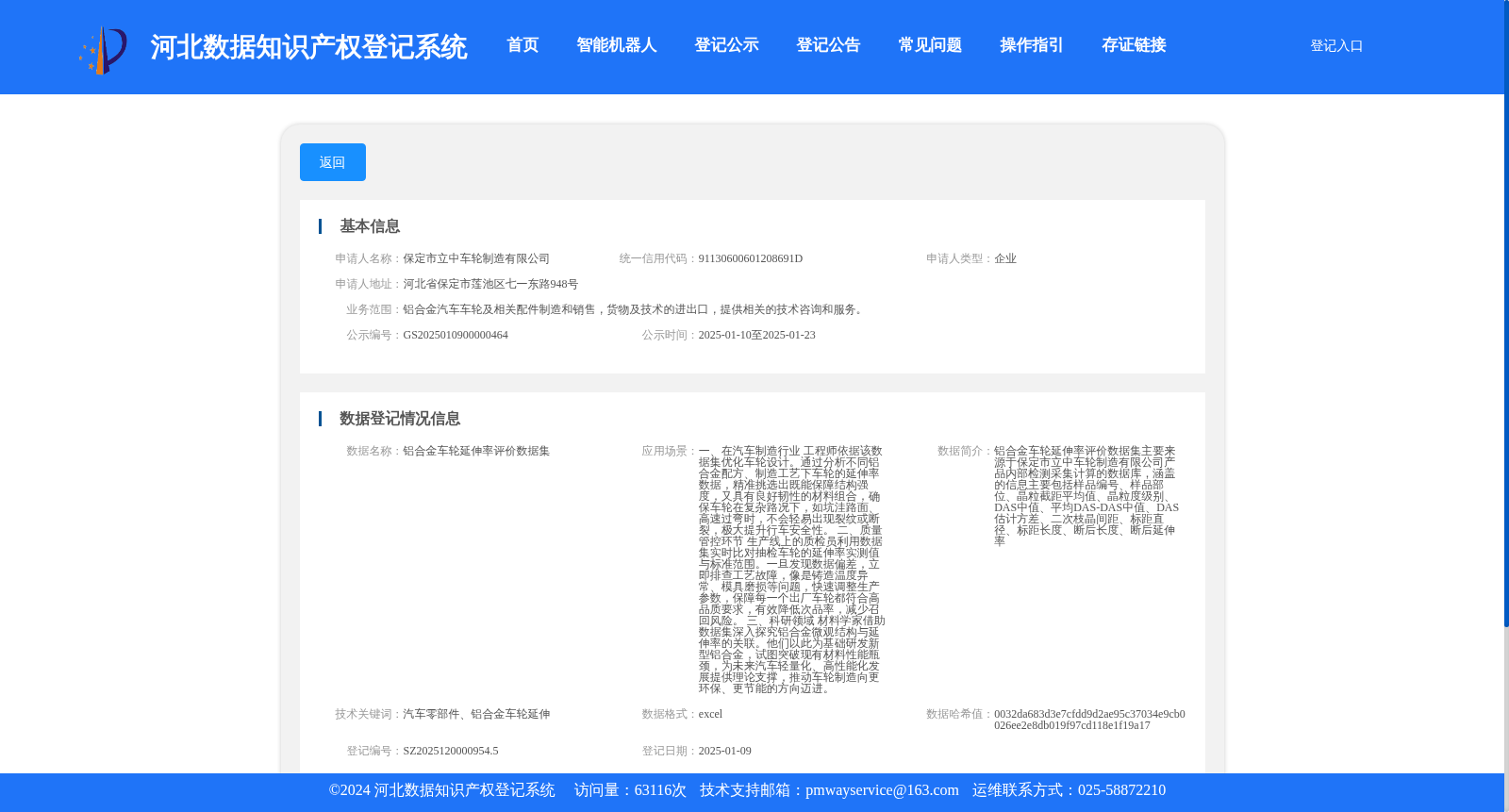Select applicant type value 企业
This screenshot has height=812, width=1509.
point(1005,258)
